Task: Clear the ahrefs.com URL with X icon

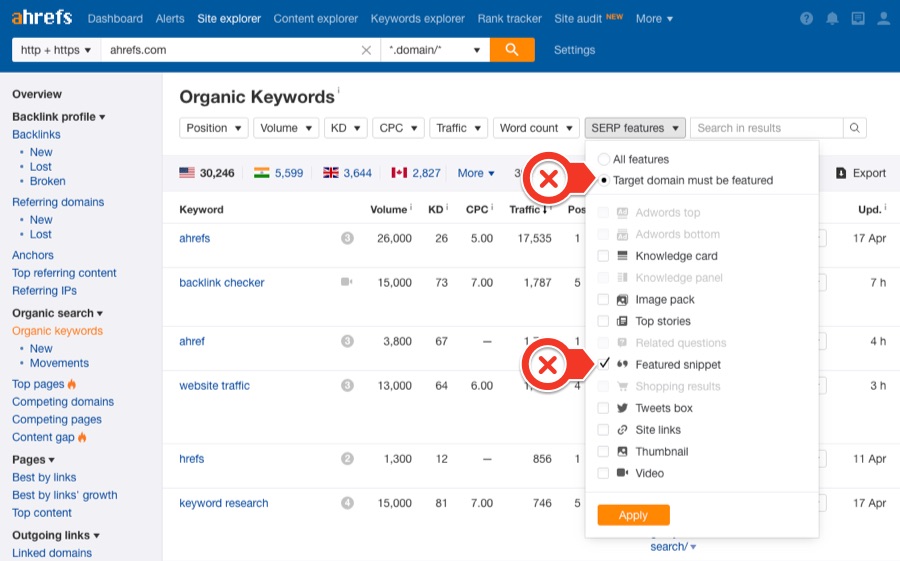Action: (366, 50)
